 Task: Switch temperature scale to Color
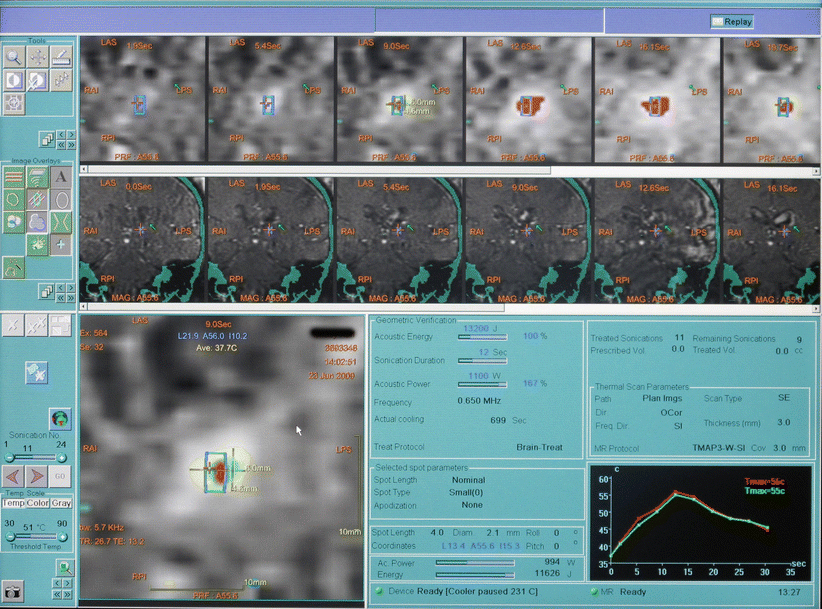tap(37, 503)
